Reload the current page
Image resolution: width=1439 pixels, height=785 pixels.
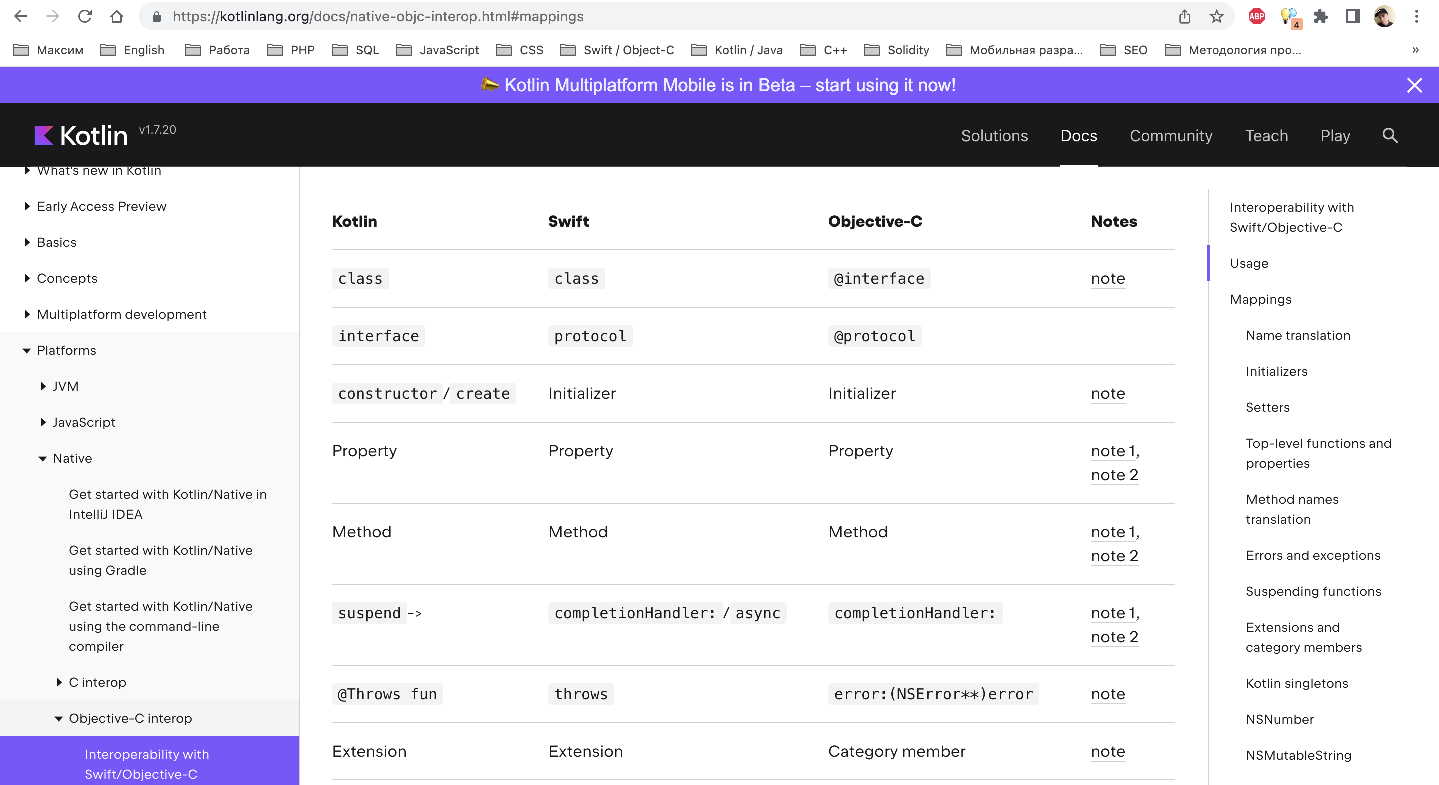[85, 17]
